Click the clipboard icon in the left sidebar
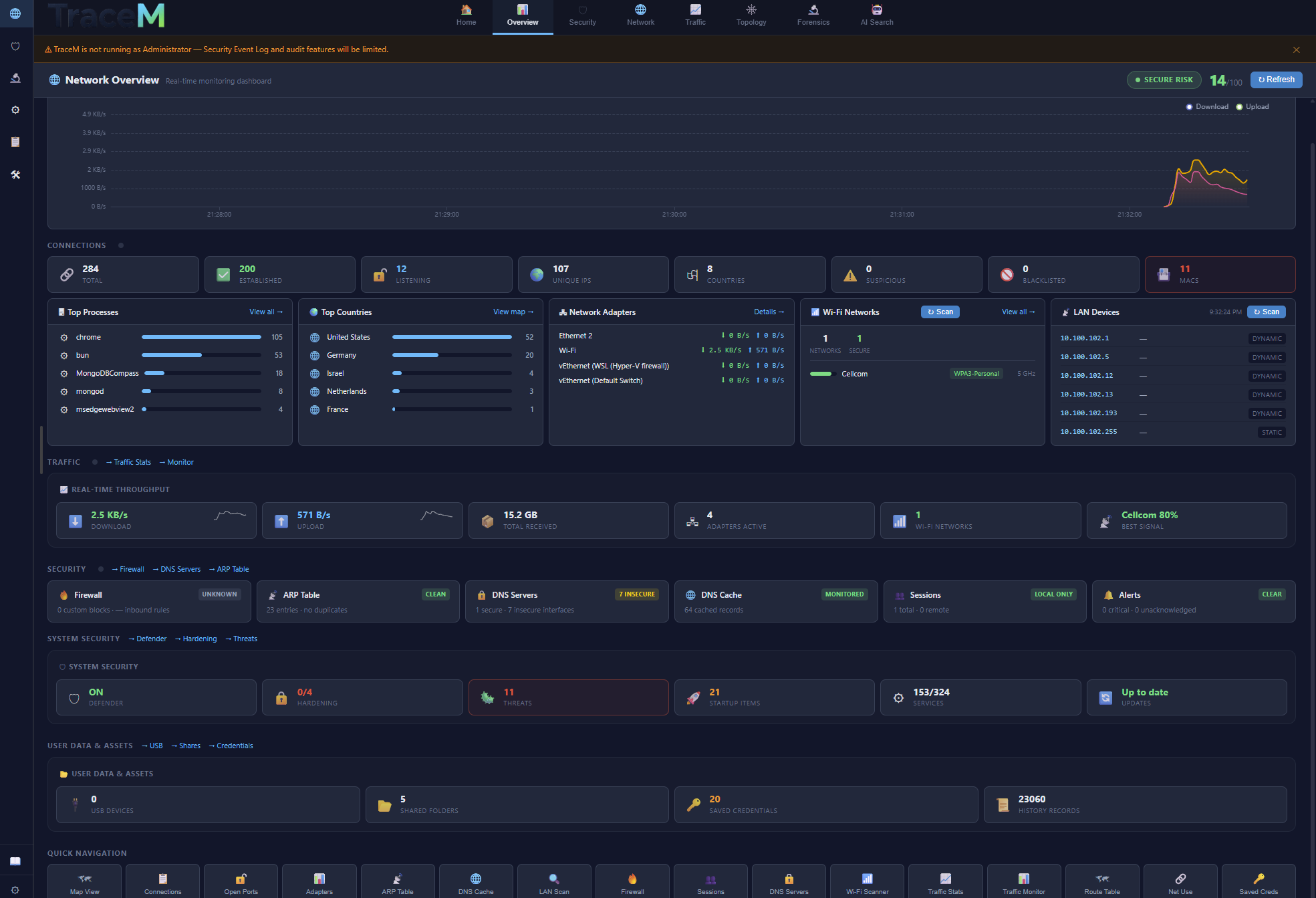 point(15,142)
